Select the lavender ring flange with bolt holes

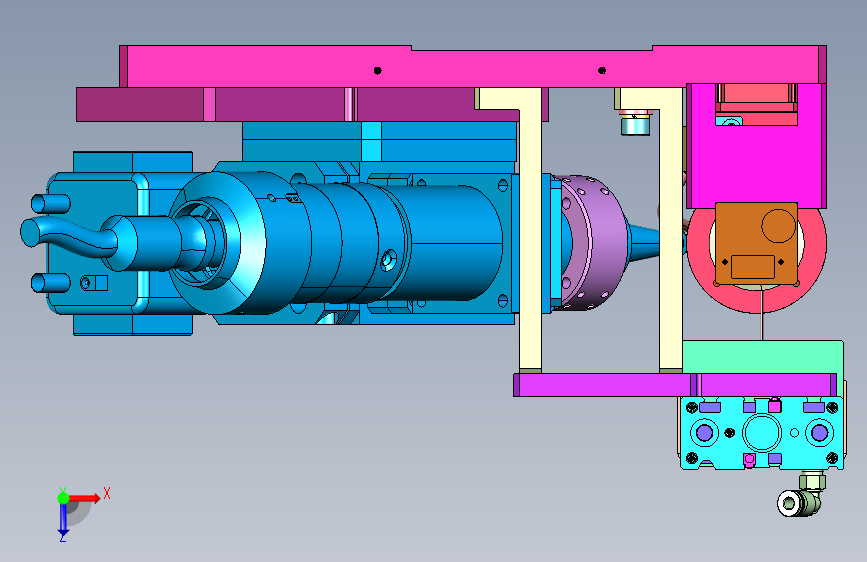point(594,243)
